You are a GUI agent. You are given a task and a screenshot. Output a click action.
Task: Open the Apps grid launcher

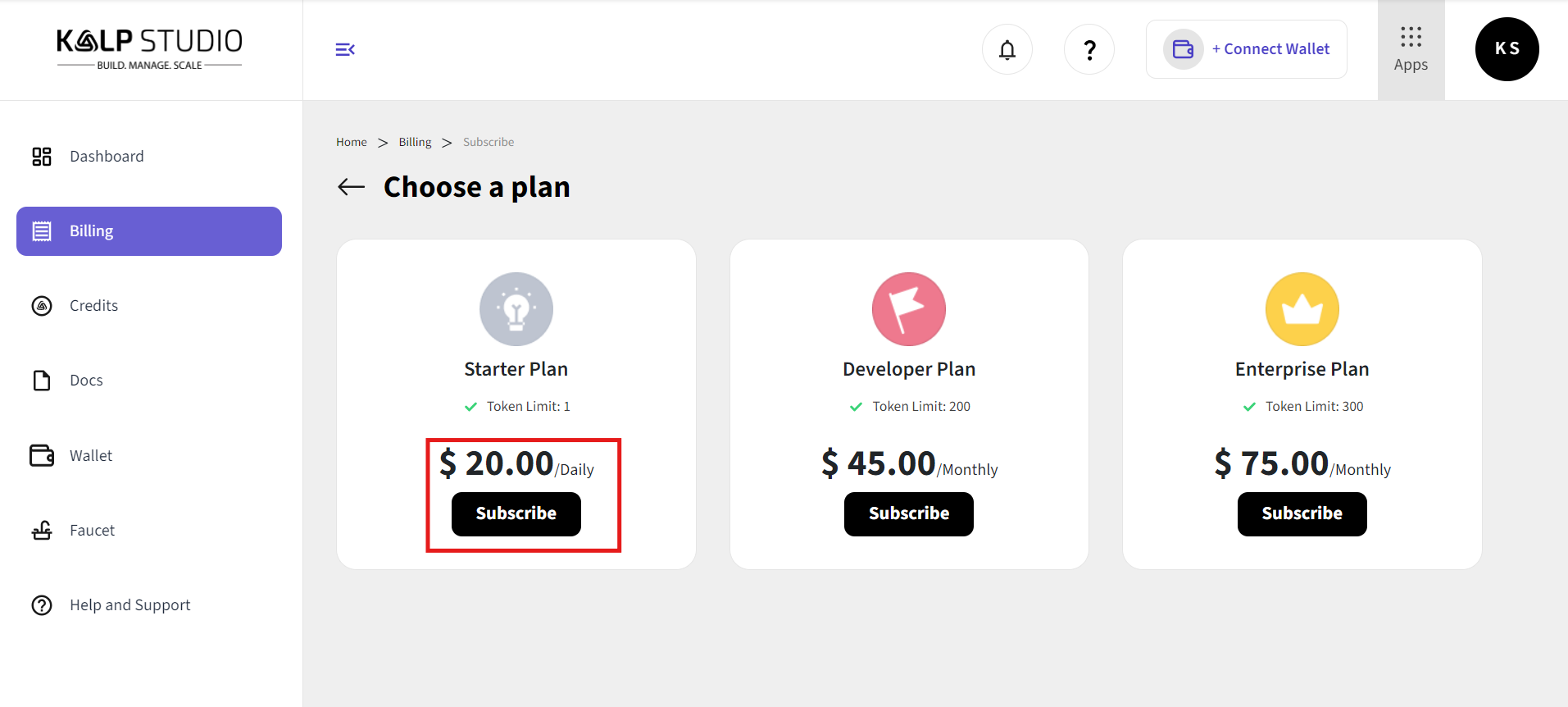click(1411, 50)
